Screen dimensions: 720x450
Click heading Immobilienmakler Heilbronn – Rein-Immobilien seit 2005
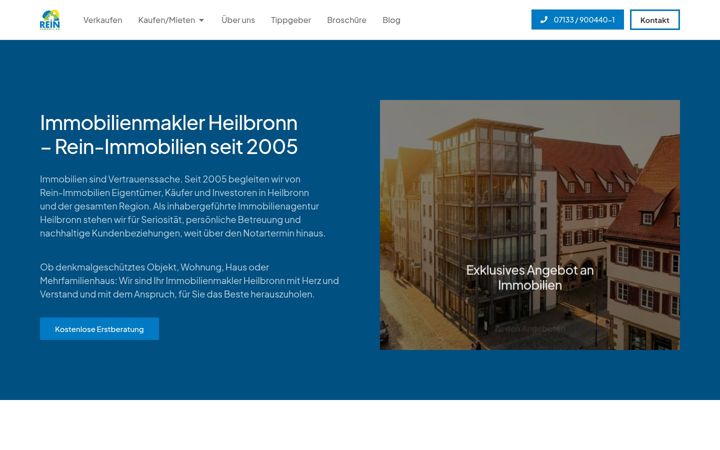pos(169,135)
